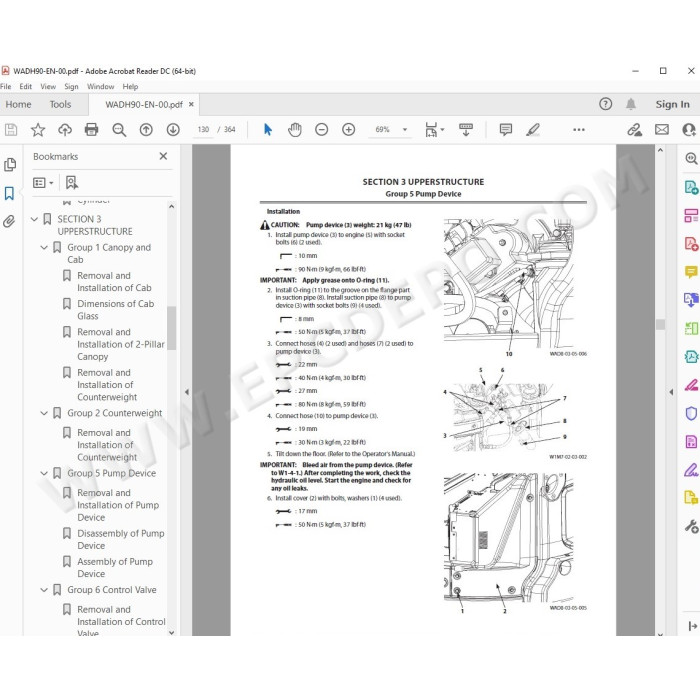Open the Window menu
Screen dimensions: 700x700
(100, 87)
